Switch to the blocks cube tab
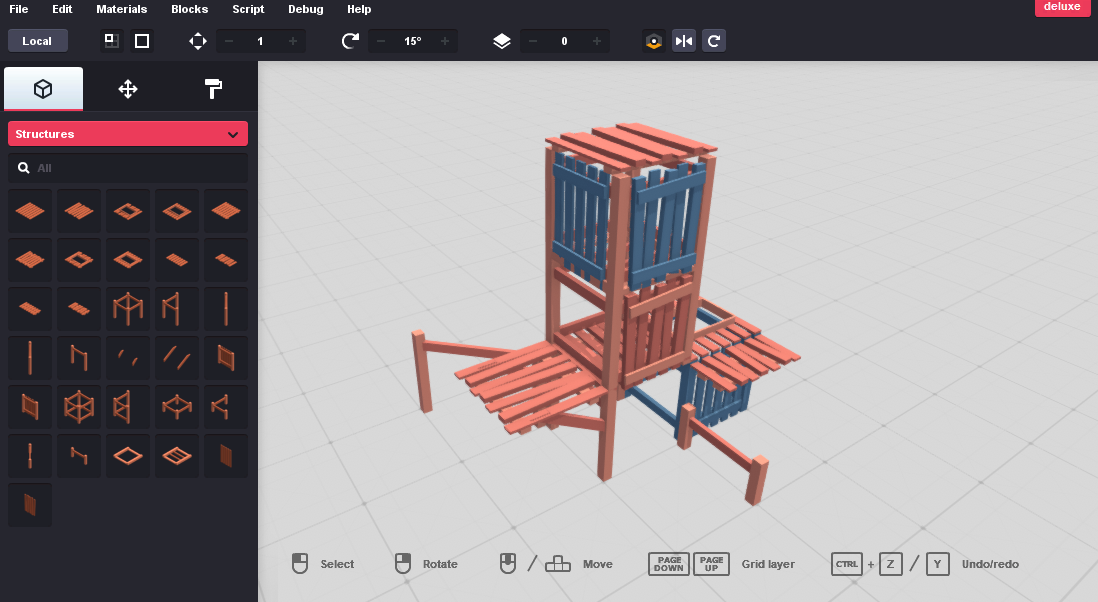The height and width of the screenshot is (602, 1098). (x=43, y=89)
